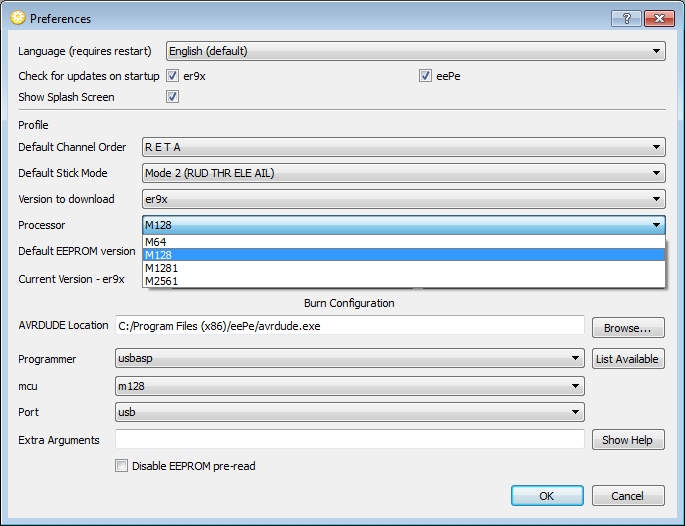This screenshot has width=685, height=526.
Task: Confirm preferences with OK button
Action: [x=547, y=496]
